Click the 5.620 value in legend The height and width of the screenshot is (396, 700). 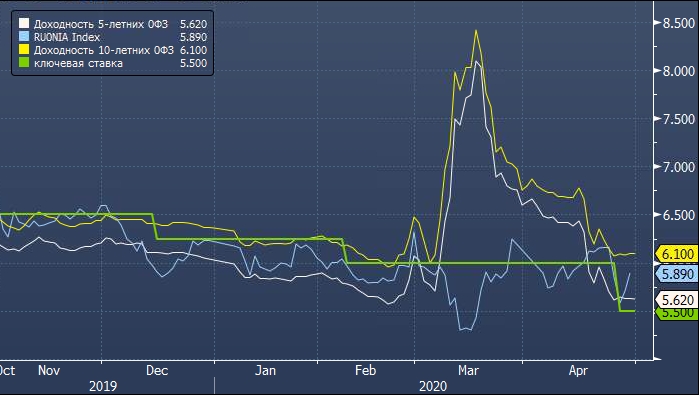click(193, 24)
